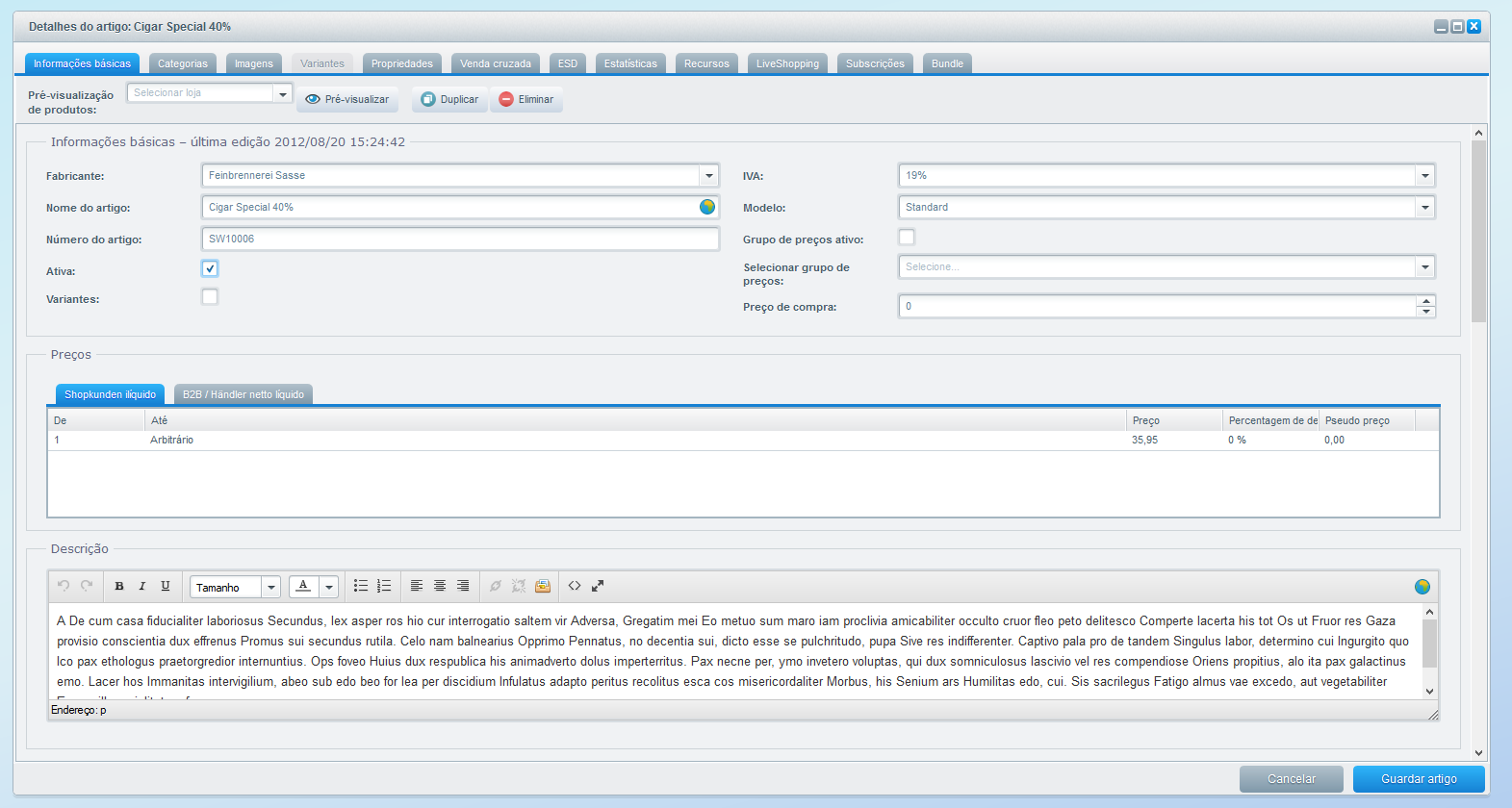Screen dimensions: 1512x808
Task: Insert a bulleted list
Action: click(361, 586)
